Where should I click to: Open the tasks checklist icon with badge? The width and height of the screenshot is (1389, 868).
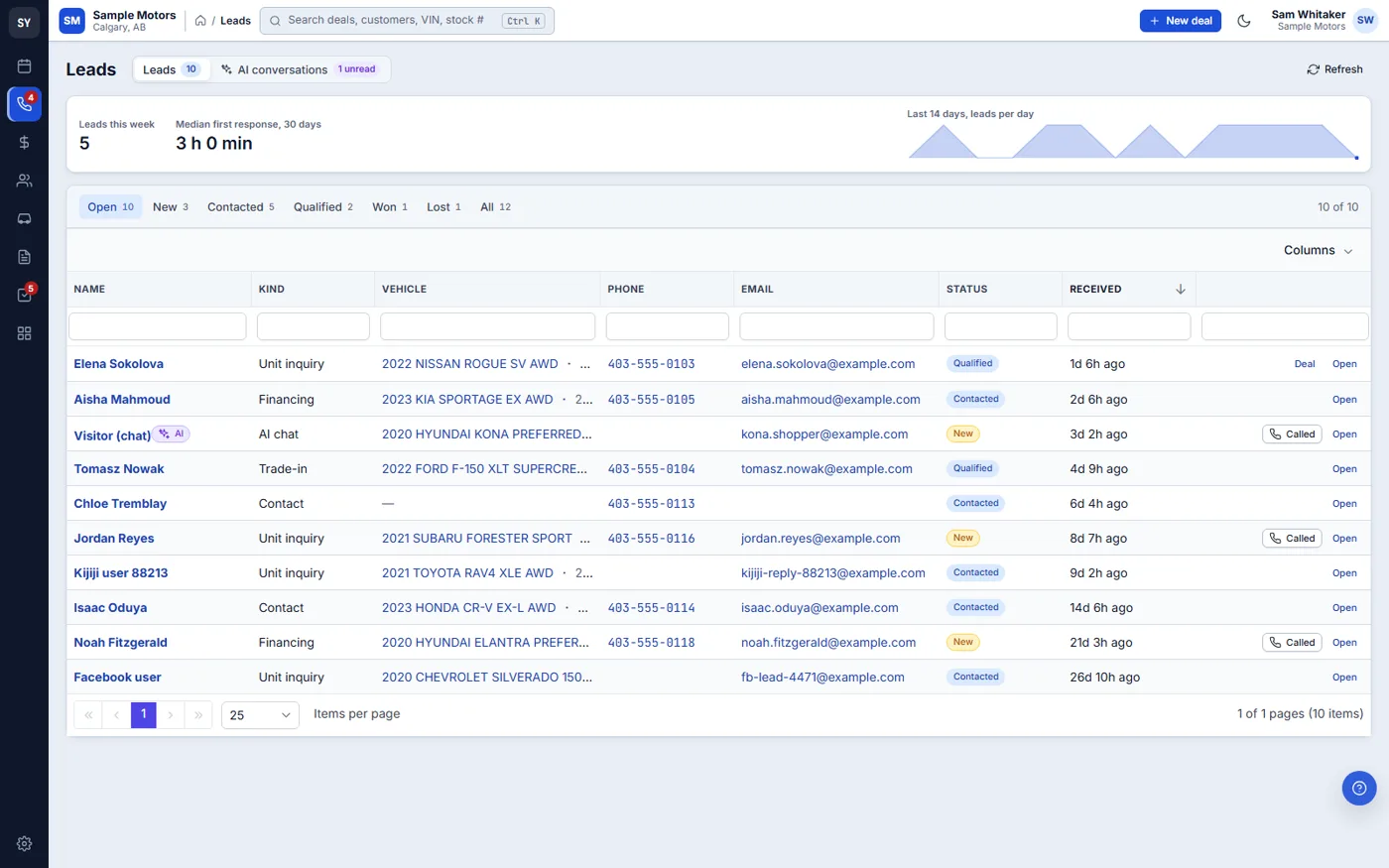pyautogui.click(x=24, y=295)
